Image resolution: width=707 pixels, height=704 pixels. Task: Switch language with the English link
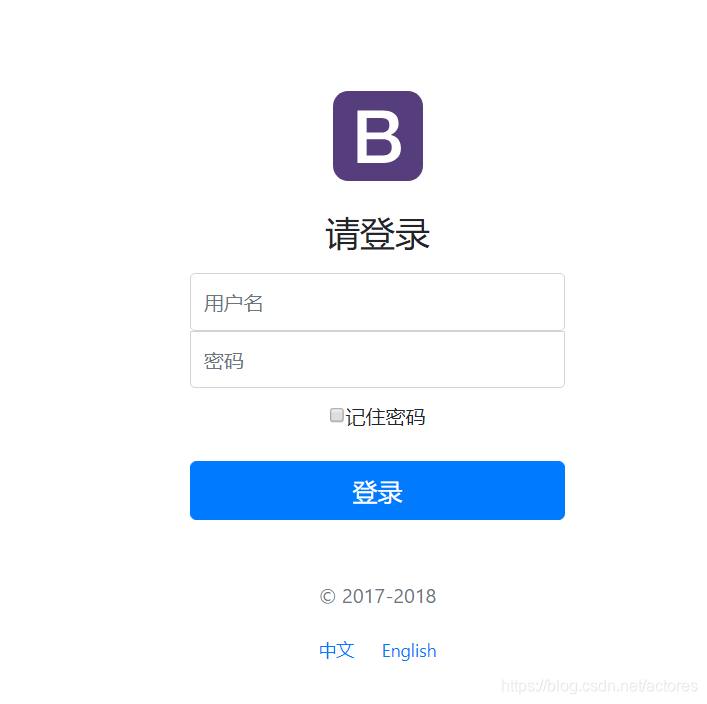pos(409,651)
